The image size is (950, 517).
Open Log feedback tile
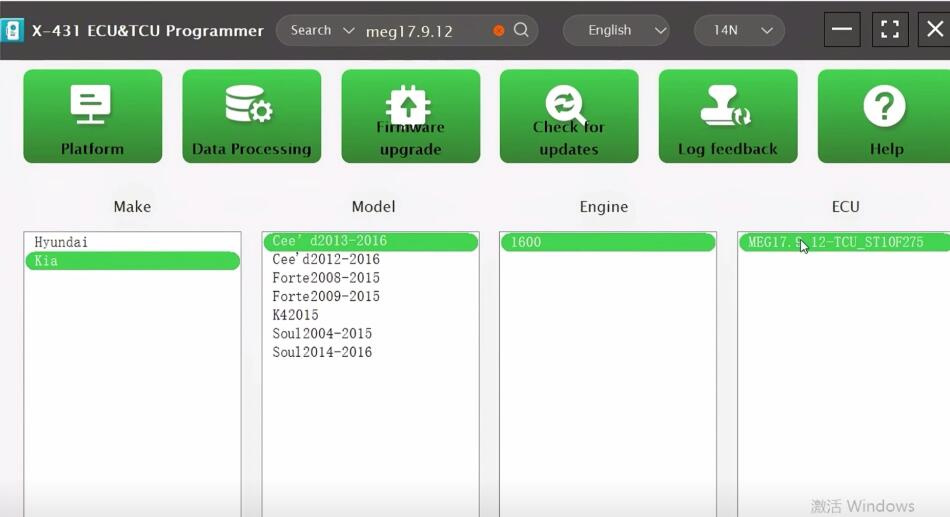727,116
